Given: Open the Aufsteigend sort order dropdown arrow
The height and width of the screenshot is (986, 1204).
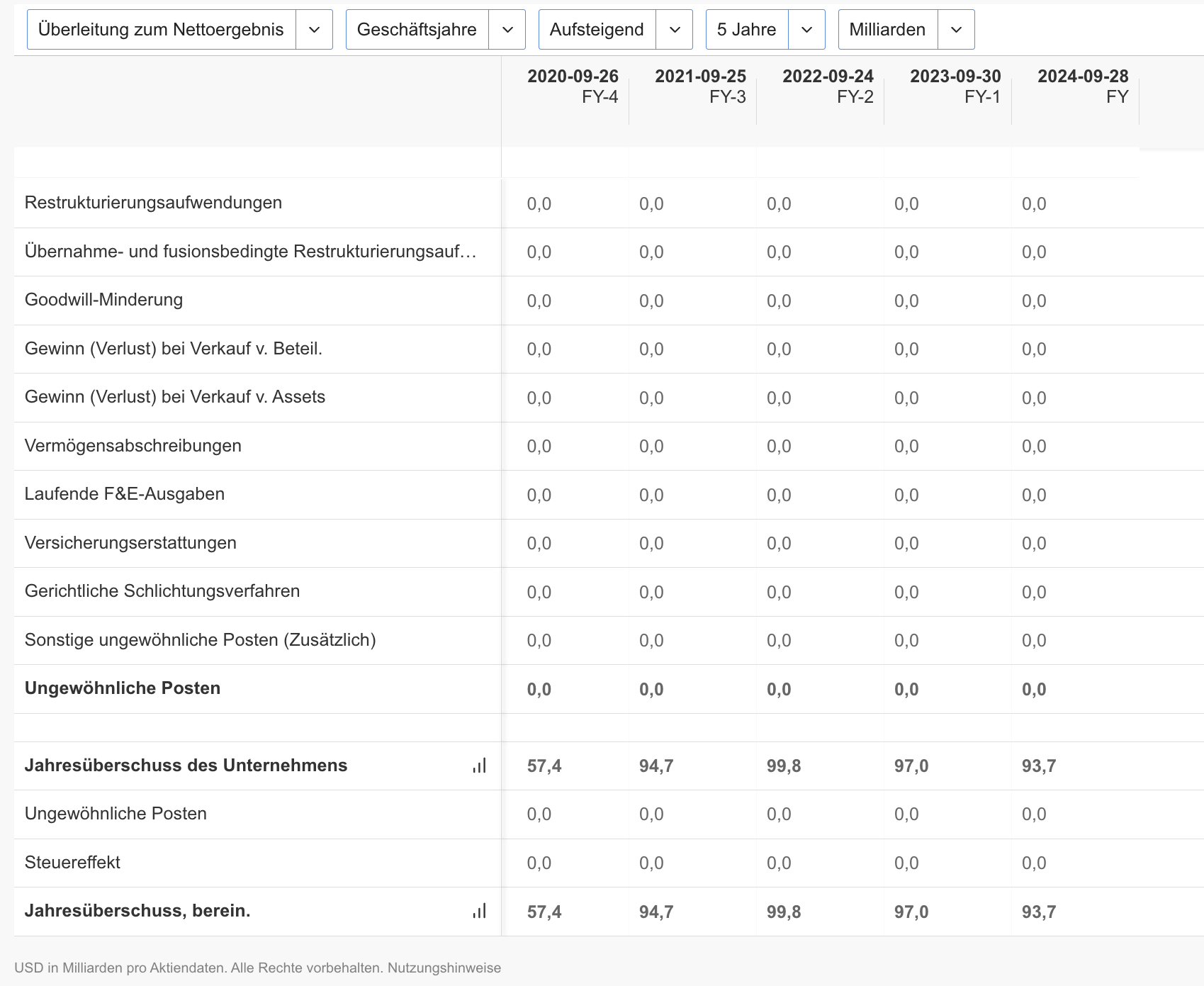Looking at the screenshot, I should (675, 30).
